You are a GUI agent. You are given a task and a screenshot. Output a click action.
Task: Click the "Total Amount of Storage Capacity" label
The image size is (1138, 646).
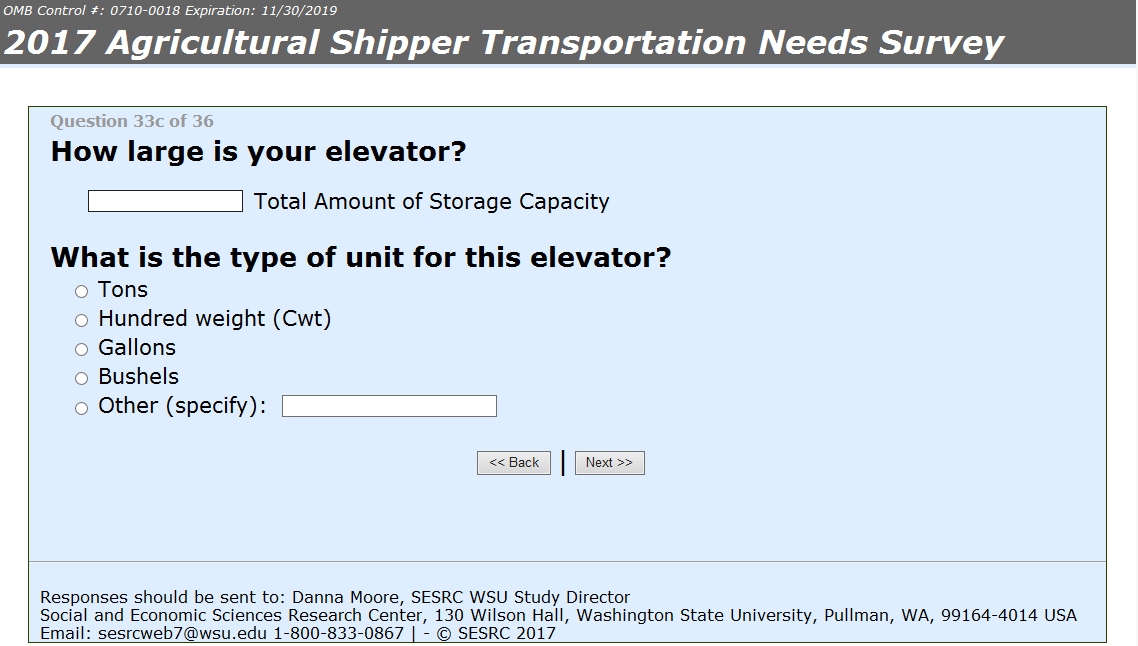point(431,202)
